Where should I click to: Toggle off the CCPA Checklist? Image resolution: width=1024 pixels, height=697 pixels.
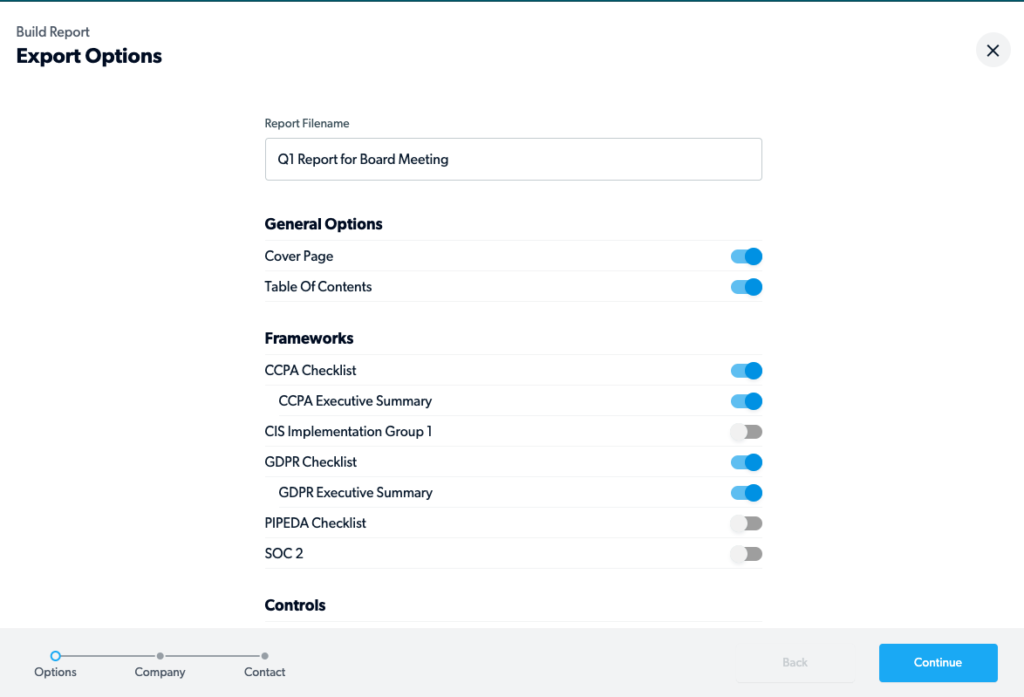tap(746, 370)
